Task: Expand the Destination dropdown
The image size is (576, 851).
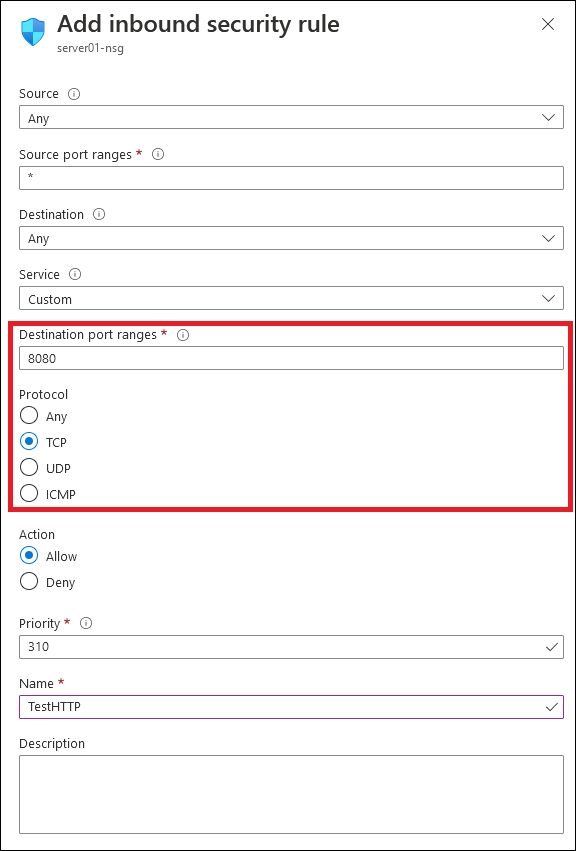Action: click(291, 238)
